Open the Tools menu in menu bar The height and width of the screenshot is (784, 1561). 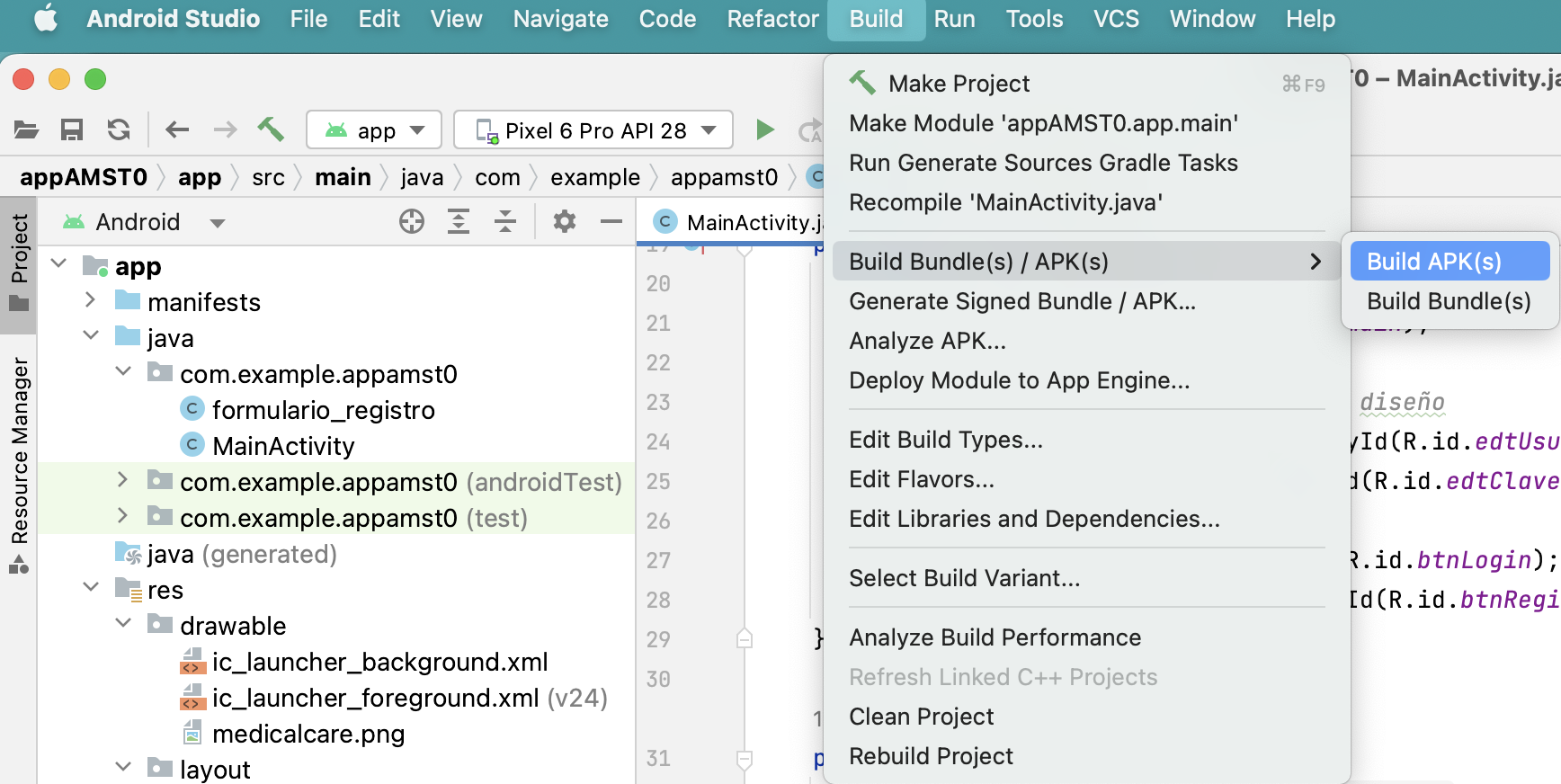1034,19
